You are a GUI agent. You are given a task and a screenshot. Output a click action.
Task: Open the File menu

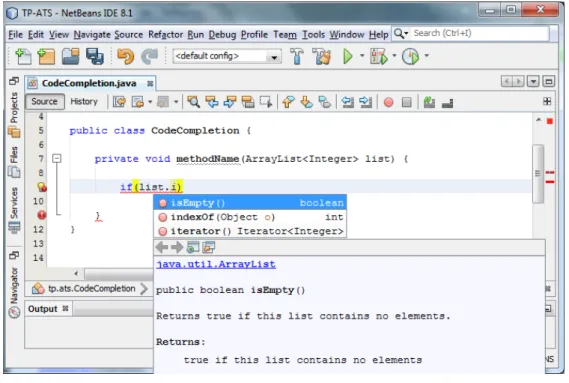(15, 34)
